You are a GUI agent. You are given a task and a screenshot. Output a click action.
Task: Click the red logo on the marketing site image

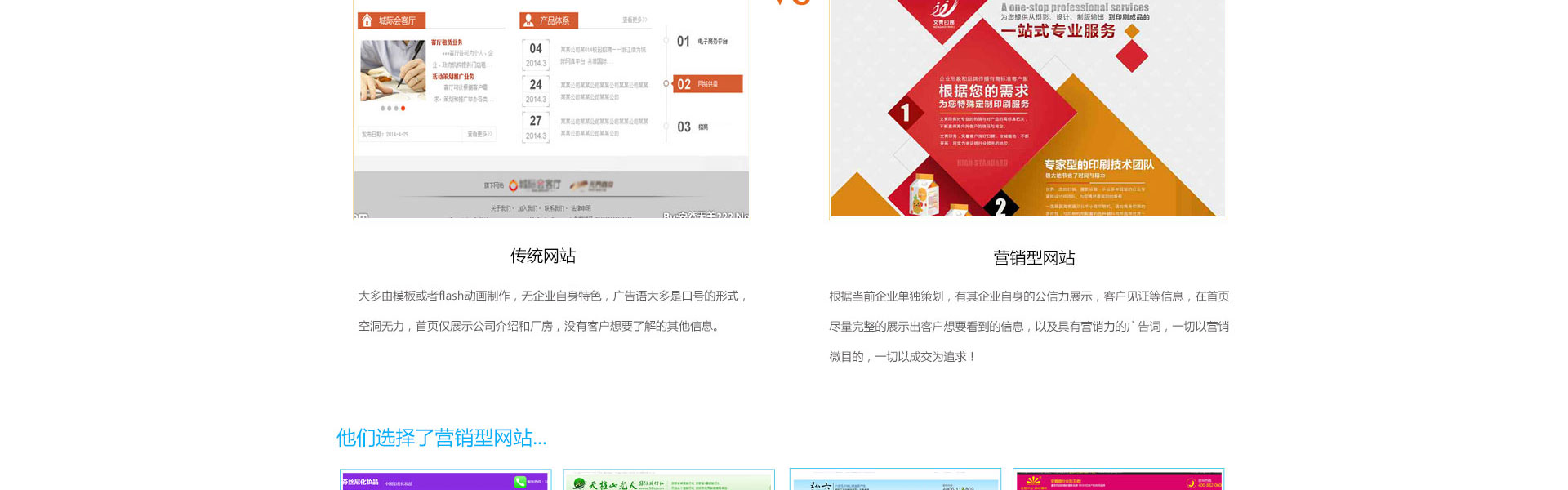point(943,14)
